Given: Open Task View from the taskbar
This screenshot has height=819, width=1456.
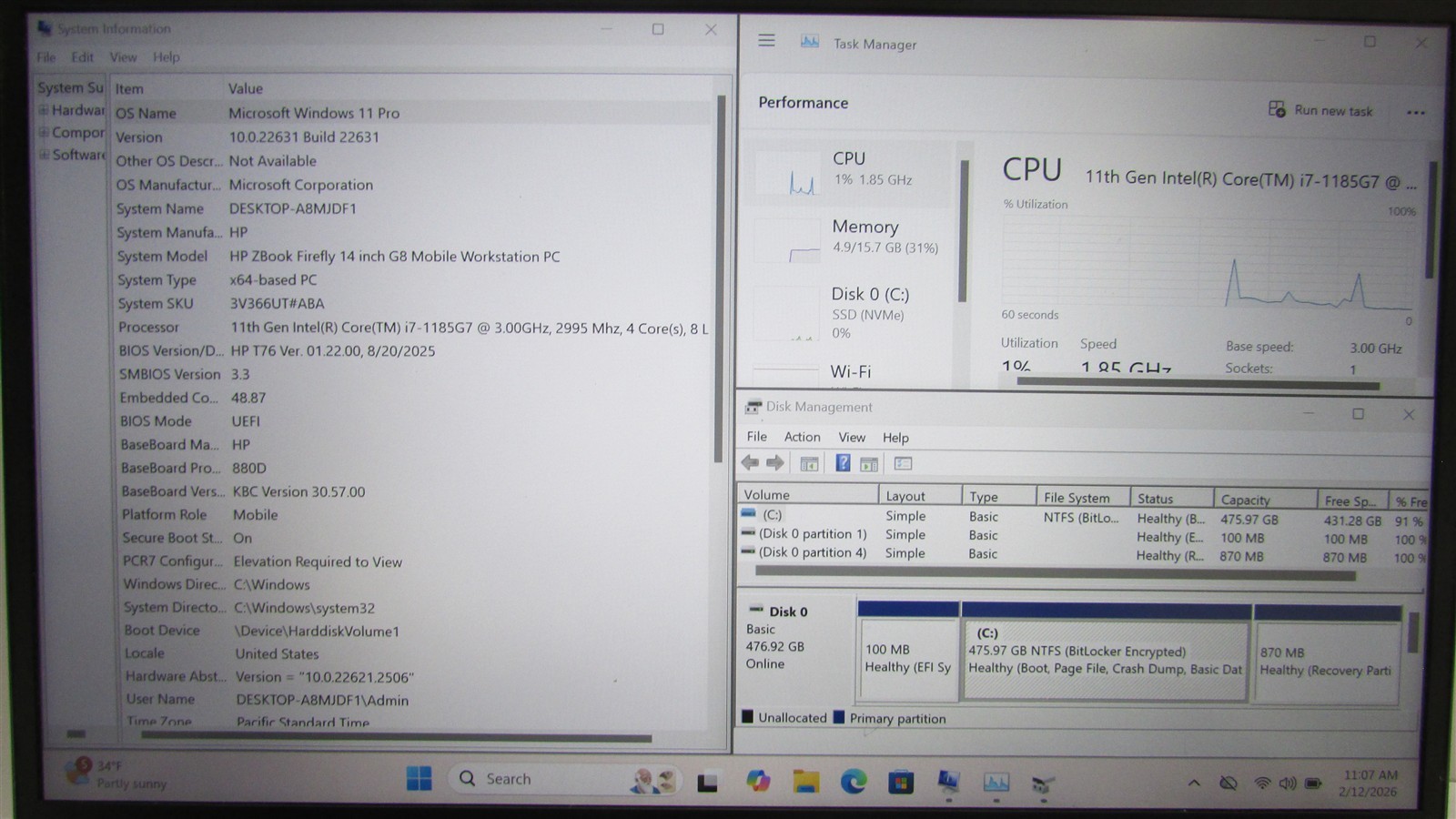Looking at the screenshot, I should (707, 781).
